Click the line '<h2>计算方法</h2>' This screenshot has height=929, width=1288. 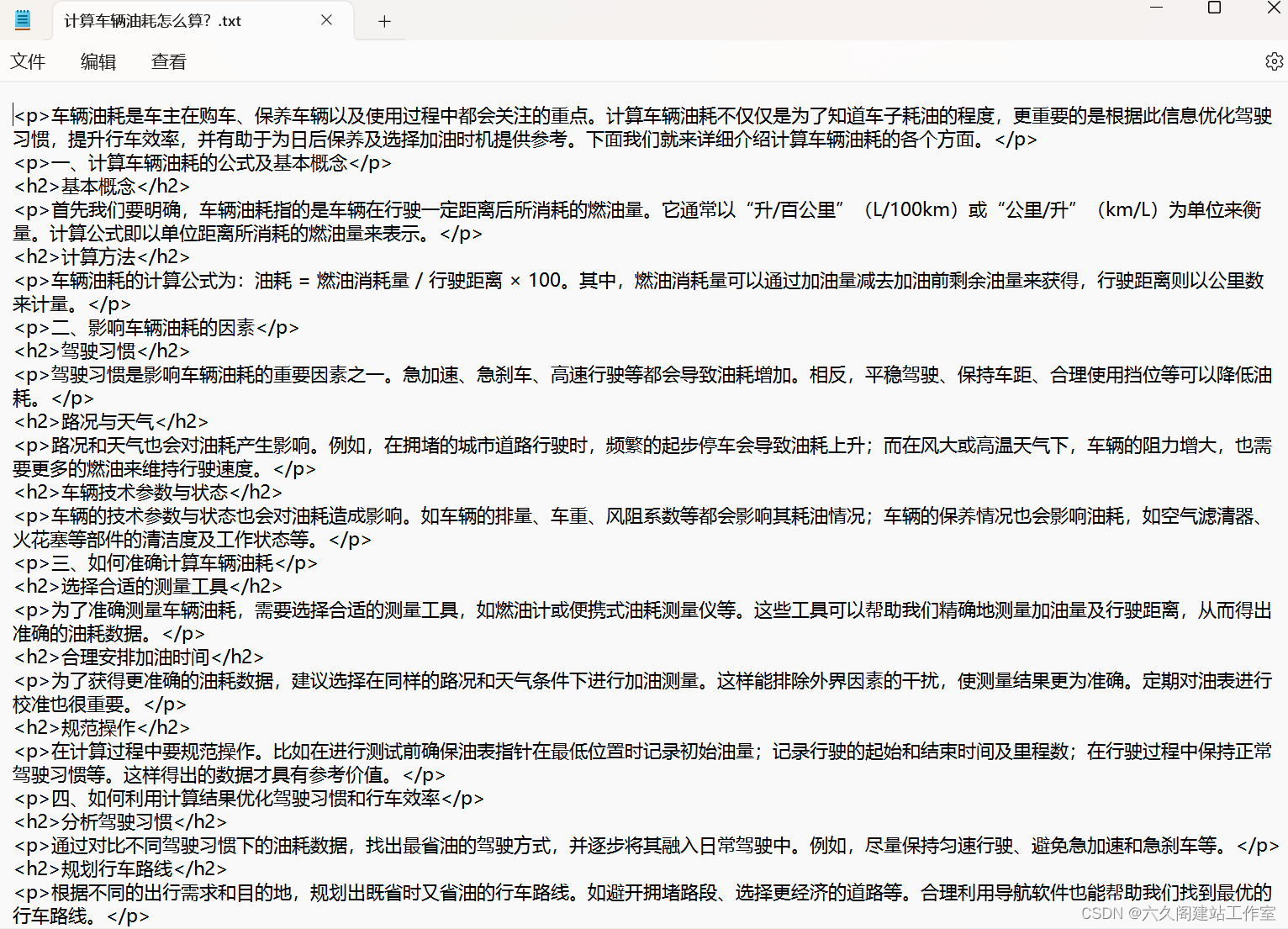tap(102, 257)
